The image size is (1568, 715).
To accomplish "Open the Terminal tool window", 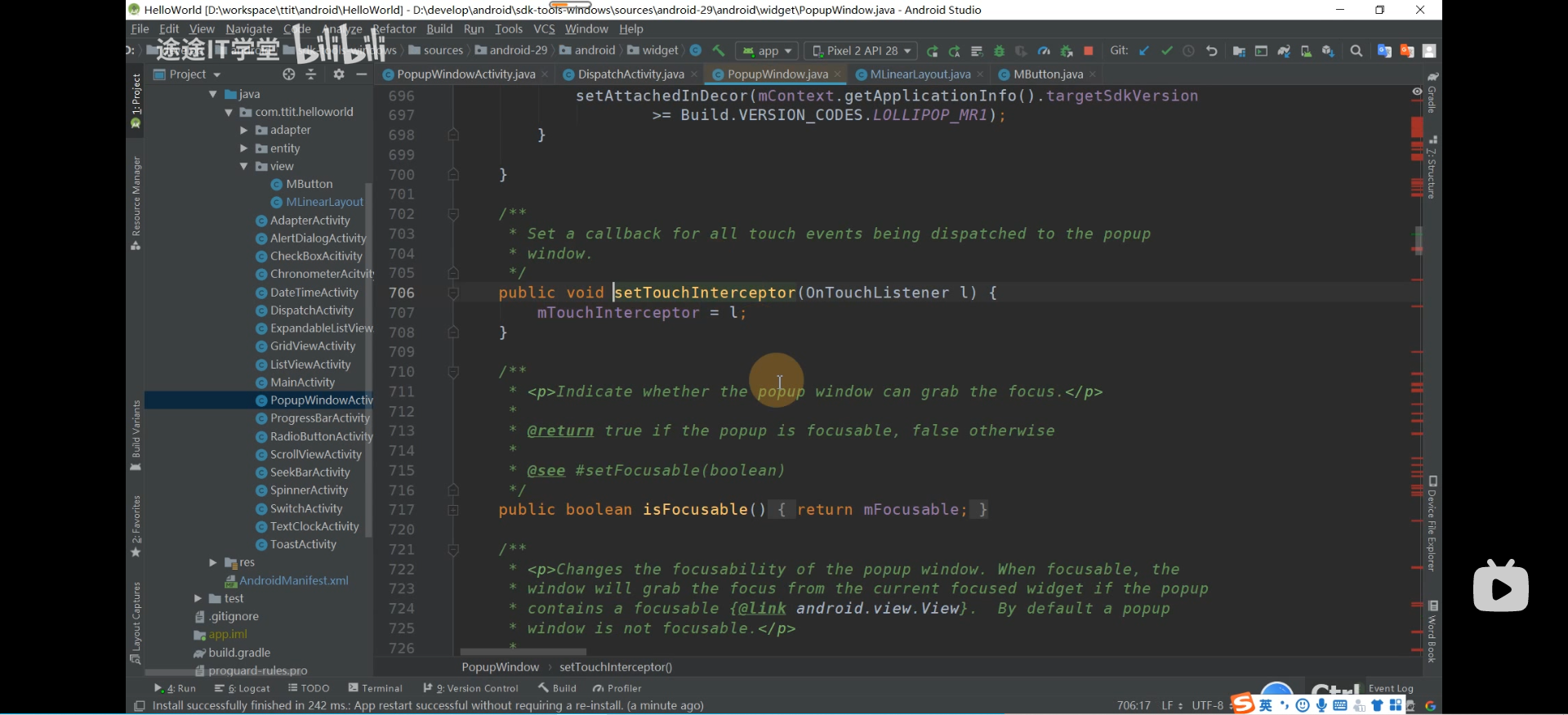I will [x=375, y=688].
